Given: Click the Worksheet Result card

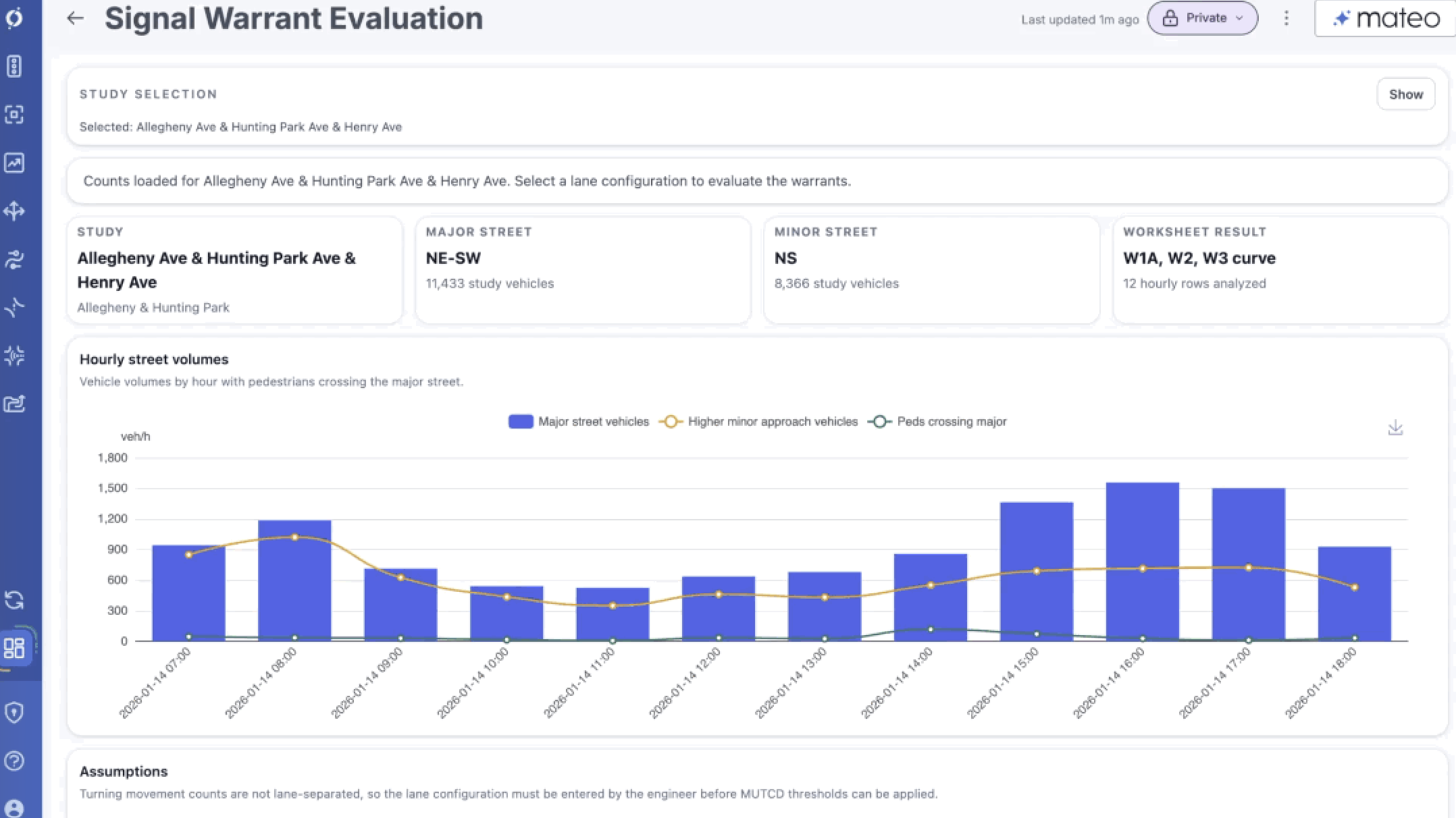Looking at the screenshot, I should [1280, 270].
